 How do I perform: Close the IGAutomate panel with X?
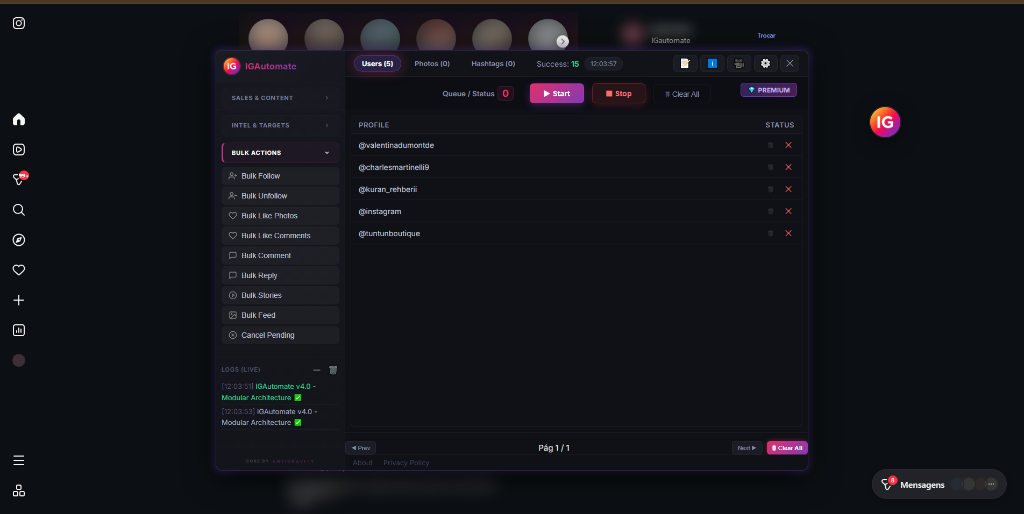click(790, 63)
